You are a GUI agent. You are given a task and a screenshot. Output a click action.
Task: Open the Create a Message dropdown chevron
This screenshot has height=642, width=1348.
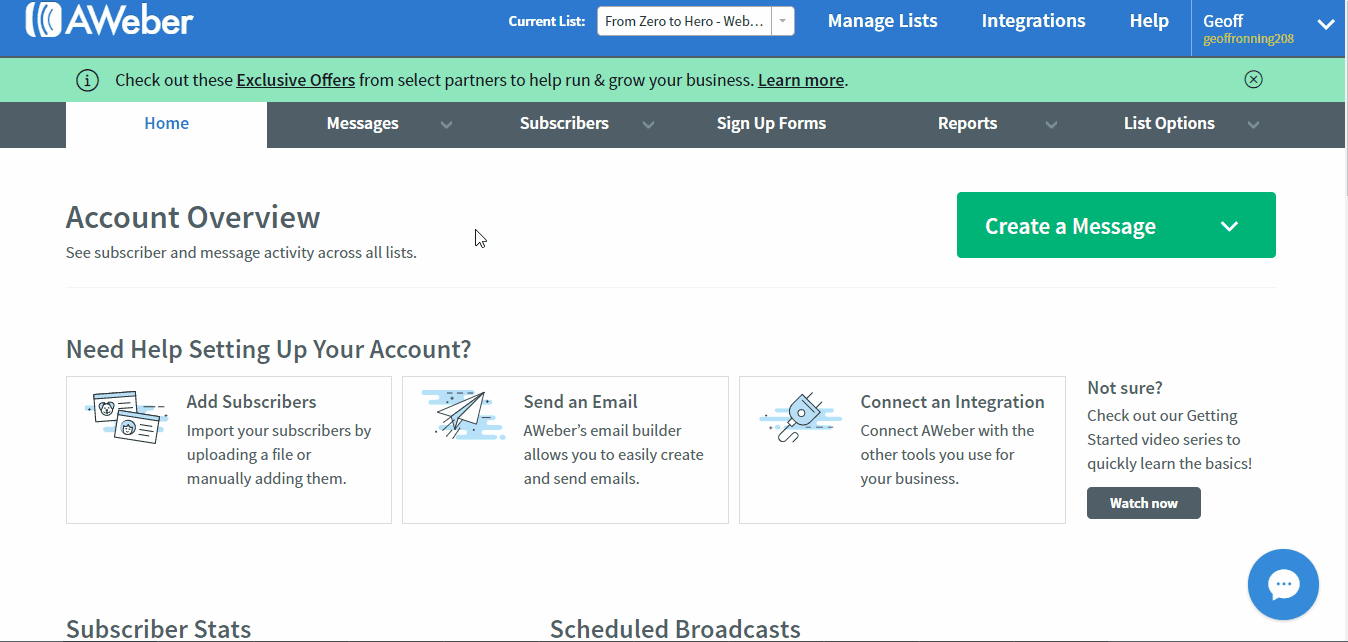click(1230, 227)
